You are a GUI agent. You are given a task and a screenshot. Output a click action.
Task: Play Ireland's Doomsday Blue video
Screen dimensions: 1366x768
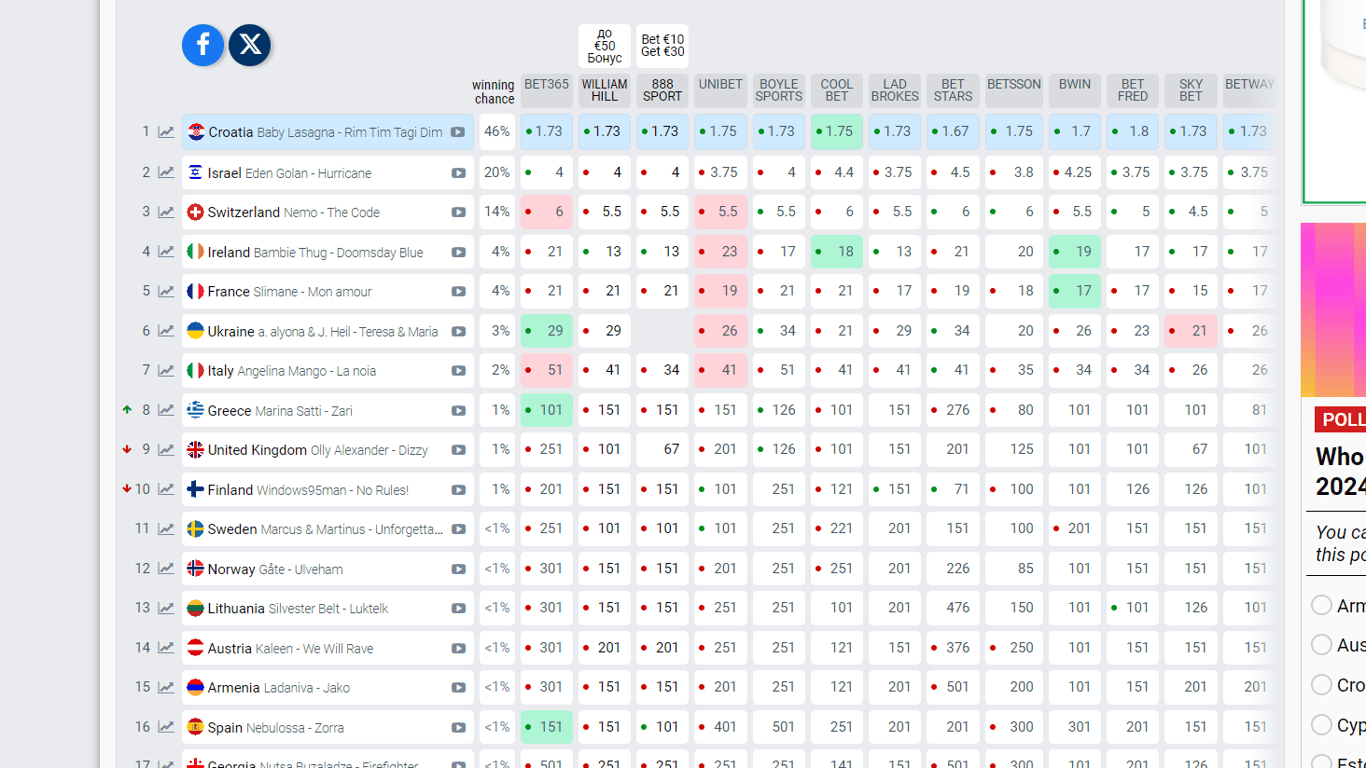(x=458, y=252)
